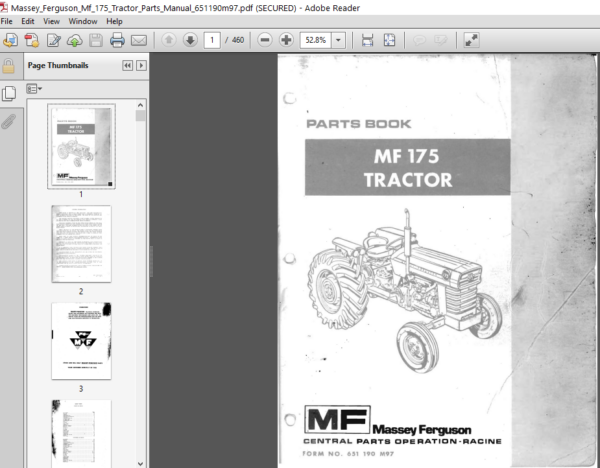Viewport: 600px width, 468px height.
Task: Collapse the Page Thumbnails pane
Action: click(x=127, y=65)
